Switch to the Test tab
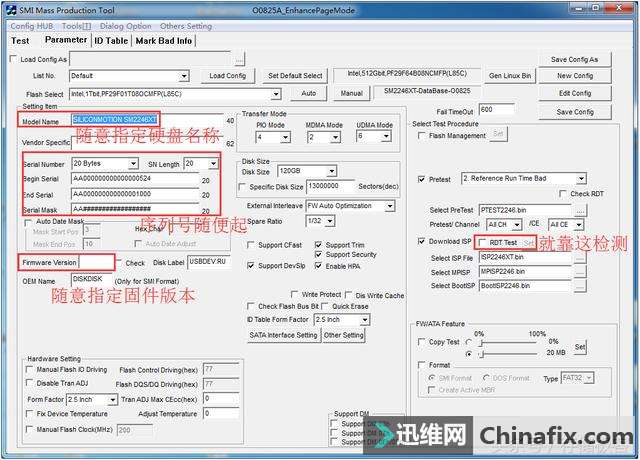Screen dimensions: 640x460 click(20, 41)
